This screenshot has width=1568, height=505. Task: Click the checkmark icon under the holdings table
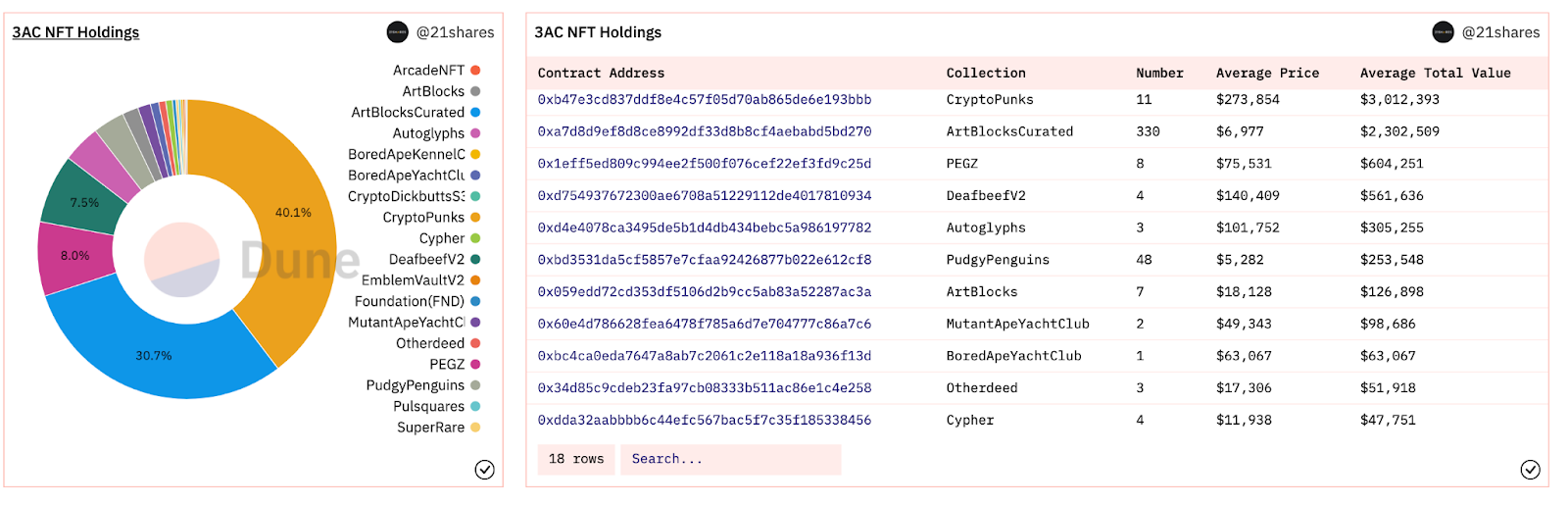click(x=1530, y=470)
